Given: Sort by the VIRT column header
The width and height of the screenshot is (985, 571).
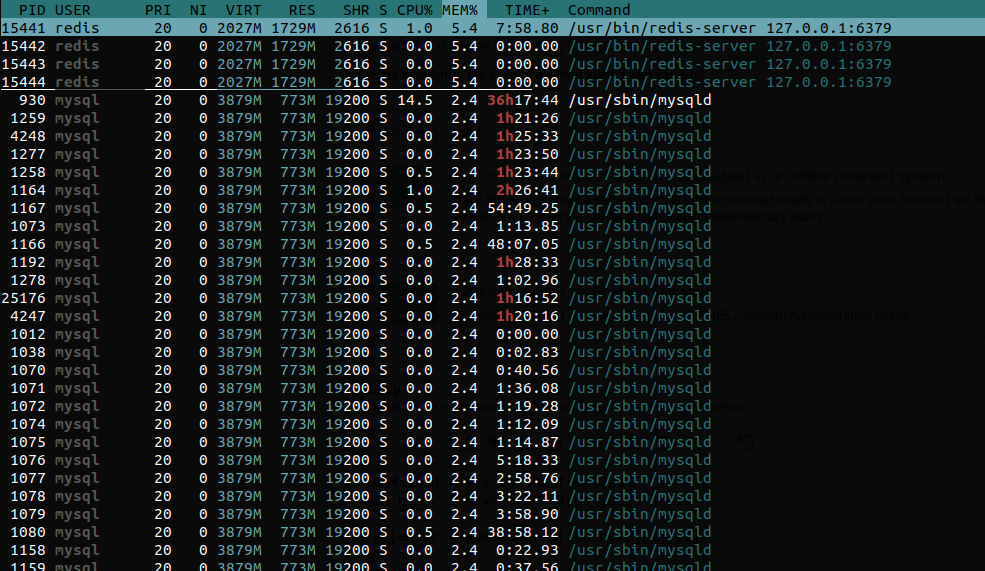Looking at the screenshot, I should 243,10.
